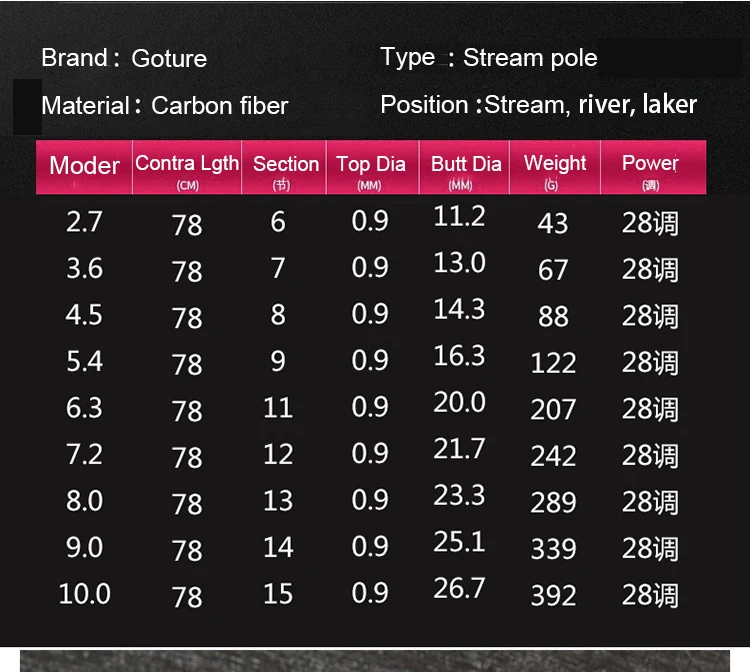This screenshot has width=750, height=672.
Task: Click weight value 122
Action: point(553,363)
